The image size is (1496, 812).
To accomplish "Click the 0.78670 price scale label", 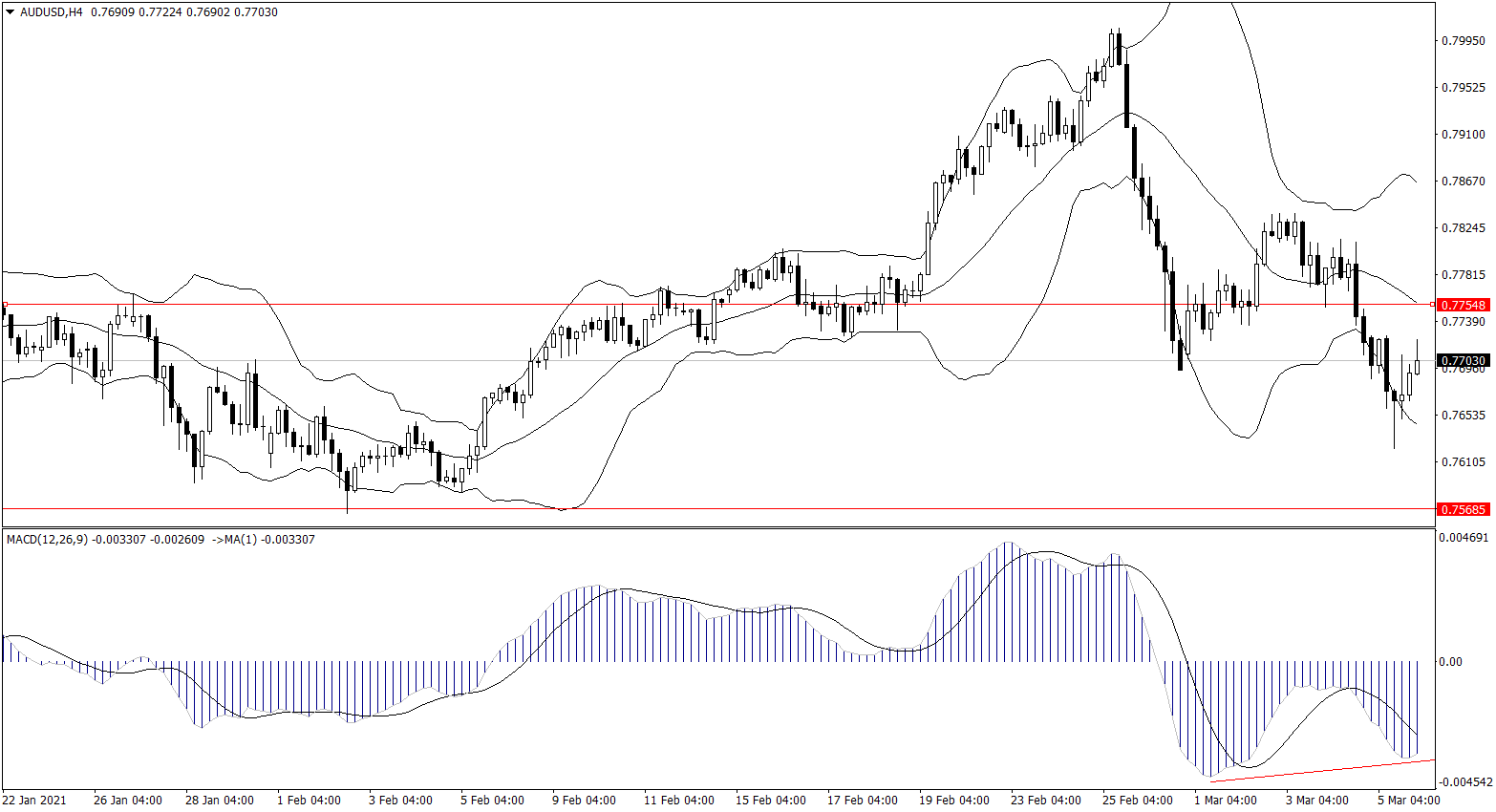I will [1463, 181].
